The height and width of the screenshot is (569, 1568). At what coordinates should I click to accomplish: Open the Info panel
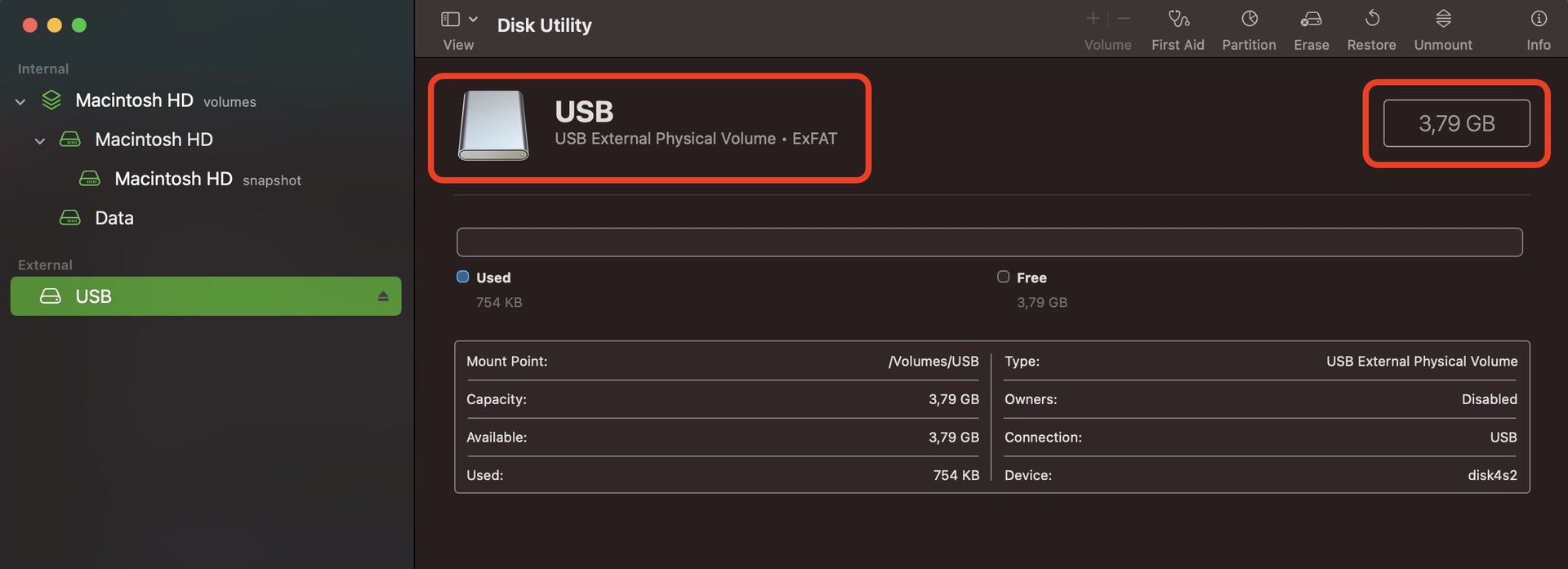(x=1538, y=19)
